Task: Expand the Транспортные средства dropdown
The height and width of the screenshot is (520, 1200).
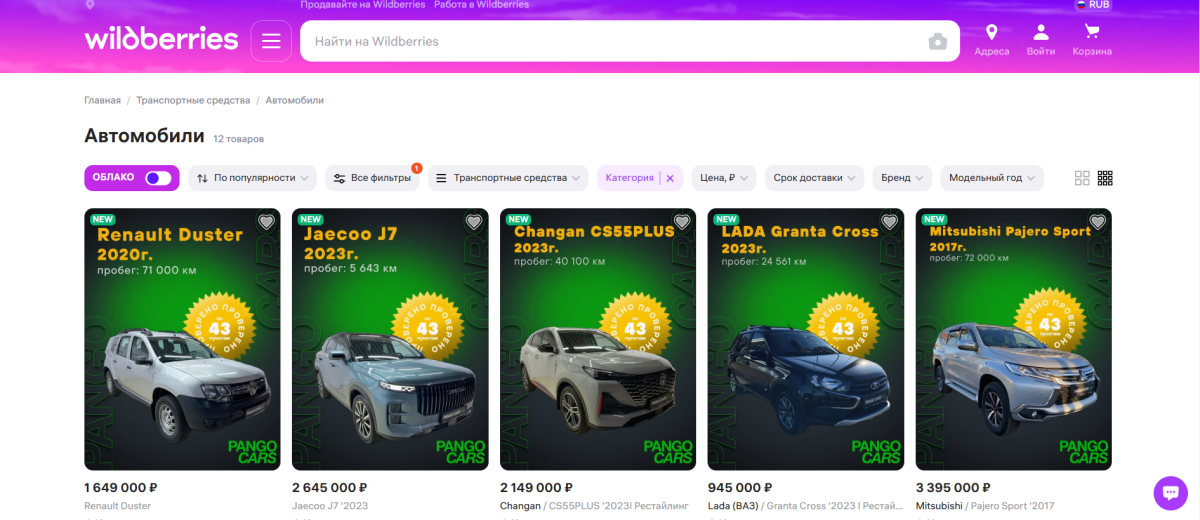Action: pos(508,178)
